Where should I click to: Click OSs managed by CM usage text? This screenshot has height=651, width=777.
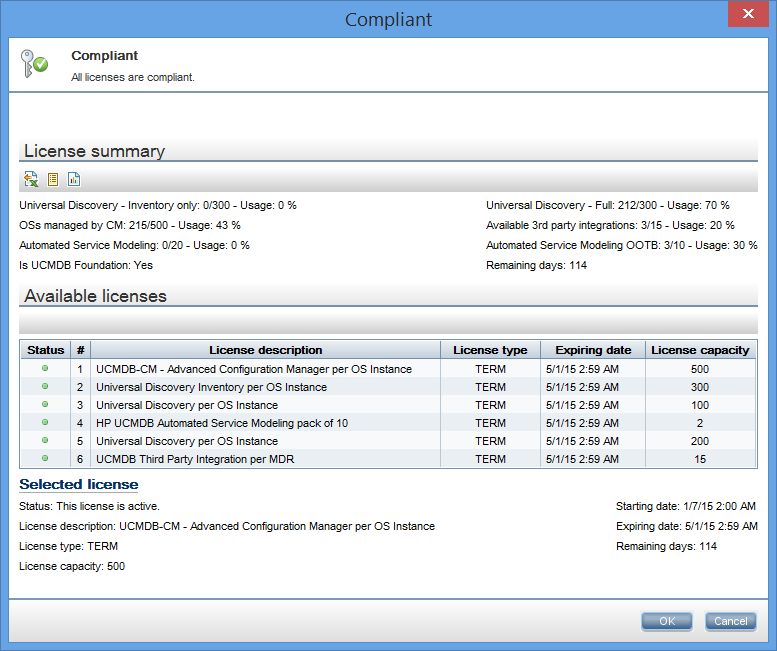point(130,225)
